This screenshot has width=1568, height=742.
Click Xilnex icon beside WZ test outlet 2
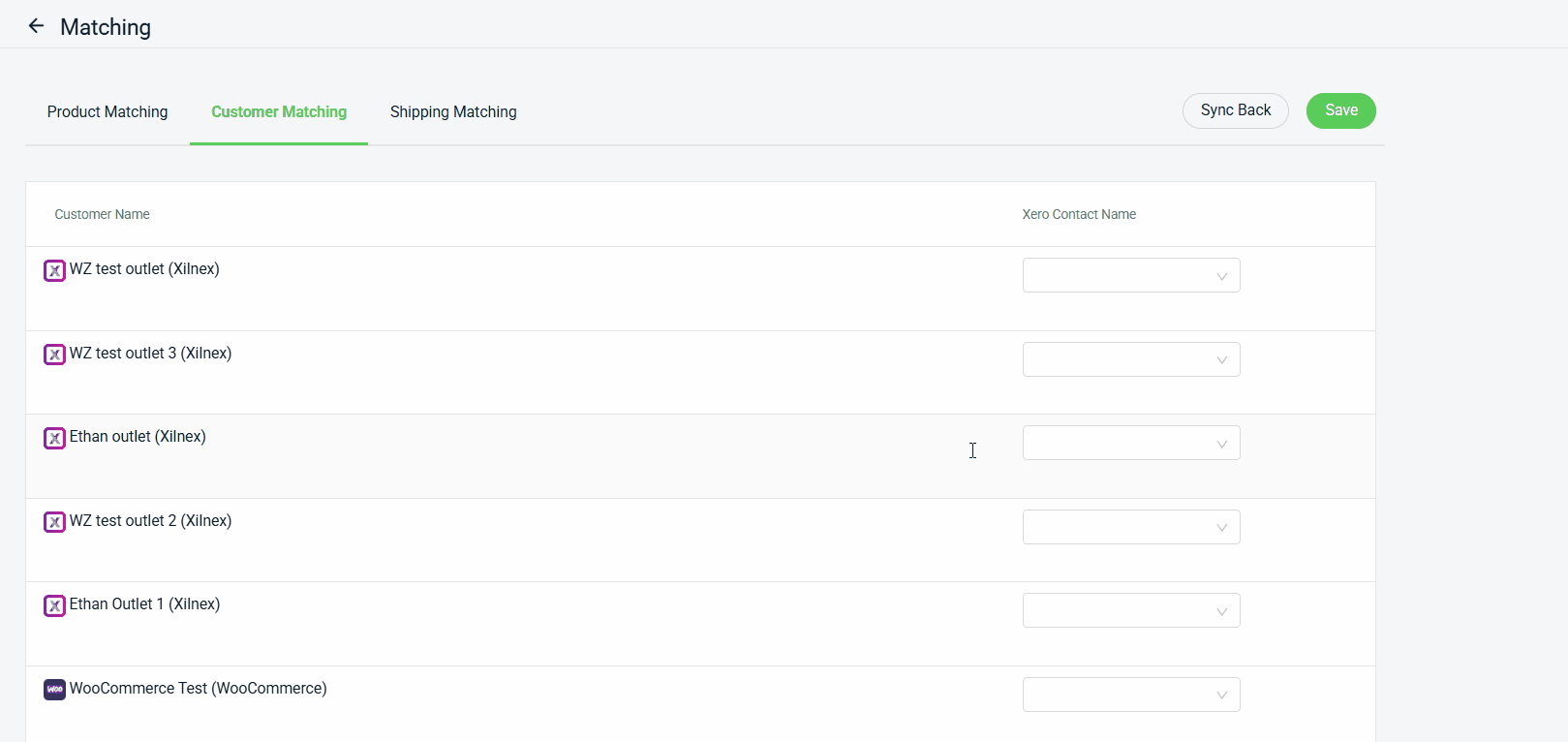pyautogui.click(x=54, y=522)
